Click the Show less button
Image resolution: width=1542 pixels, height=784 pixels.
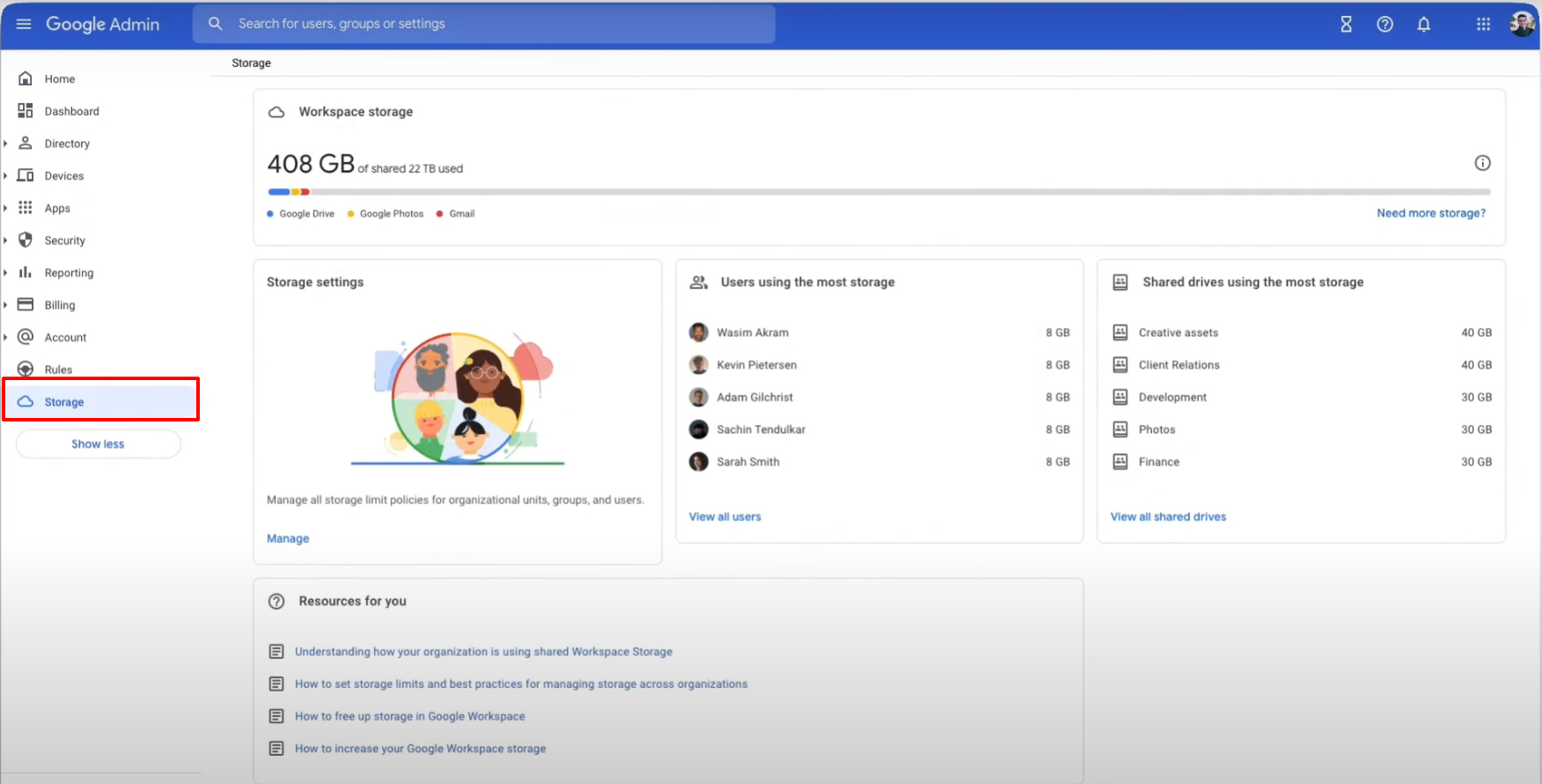click(x=98, y=444)
